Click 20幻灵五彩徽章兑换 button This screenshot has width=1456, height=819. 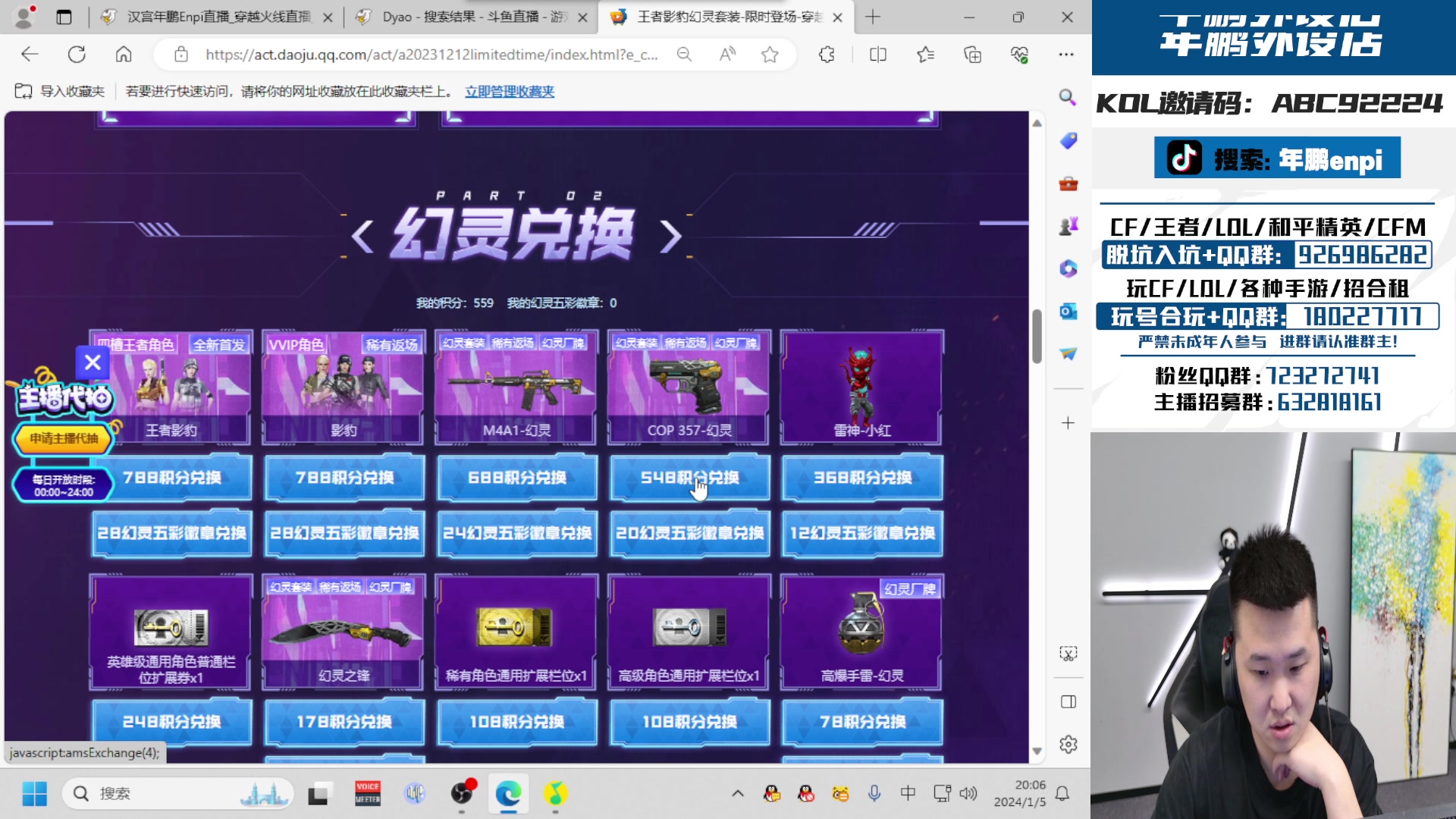pyautogui.click(x=689, y=533)
